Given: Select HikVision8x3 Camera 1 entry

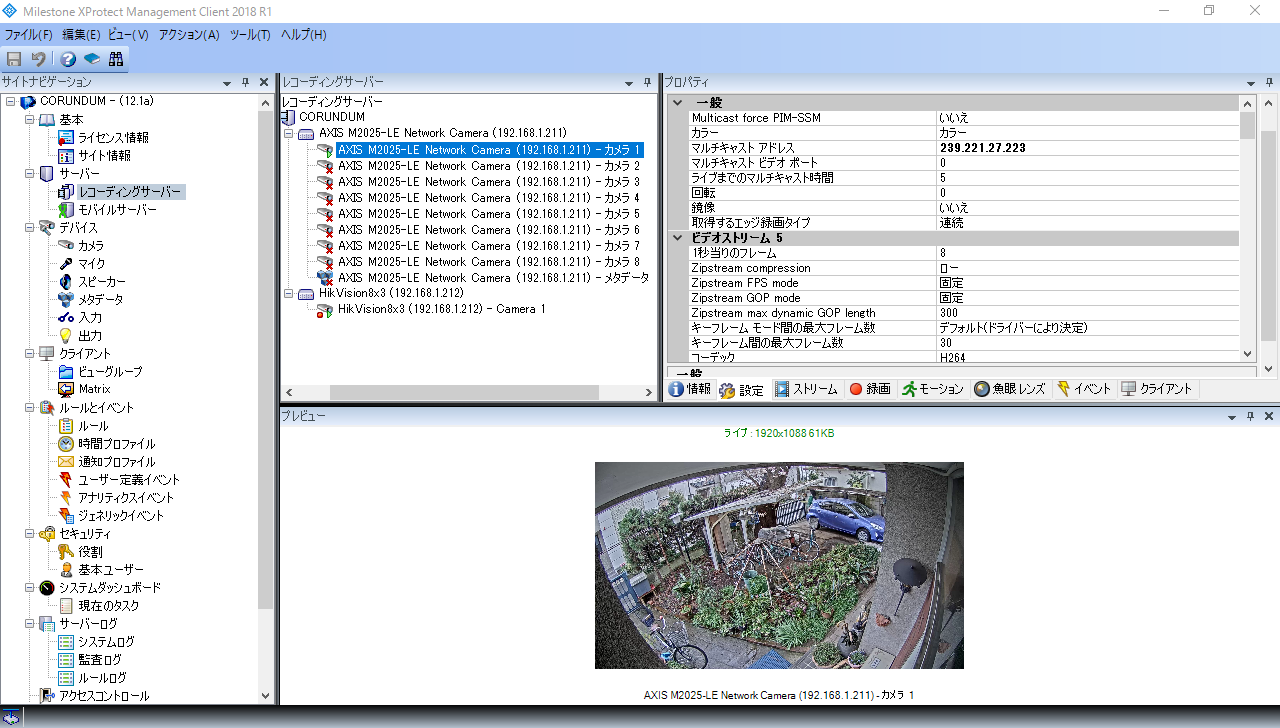Looking at the screenshot, I should (x=442, y=310).
